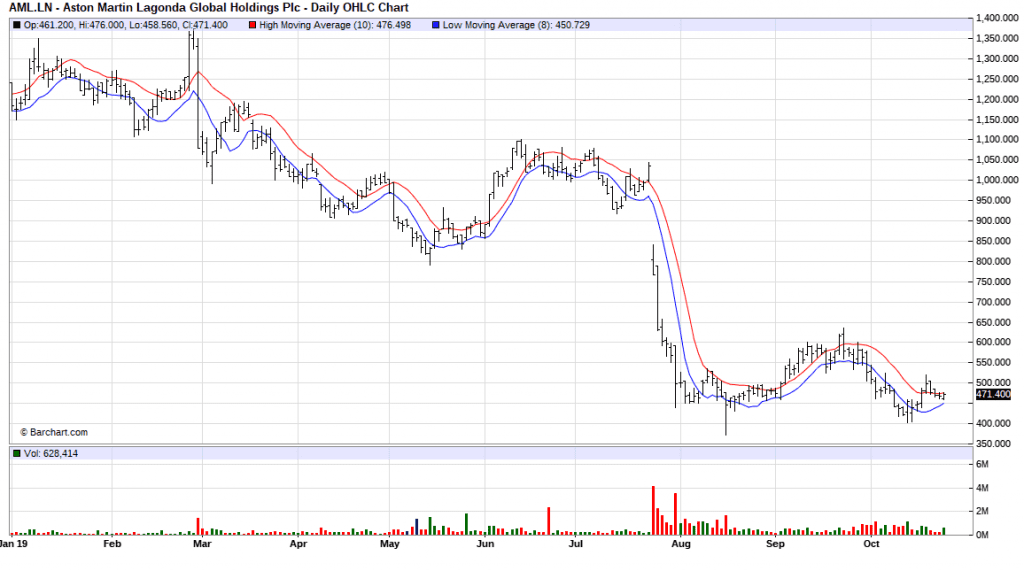The height and width of the screenshot is (571, 1024).
Task: Click the 1,400.000 price axis label
Action: [x=996, y=18]
